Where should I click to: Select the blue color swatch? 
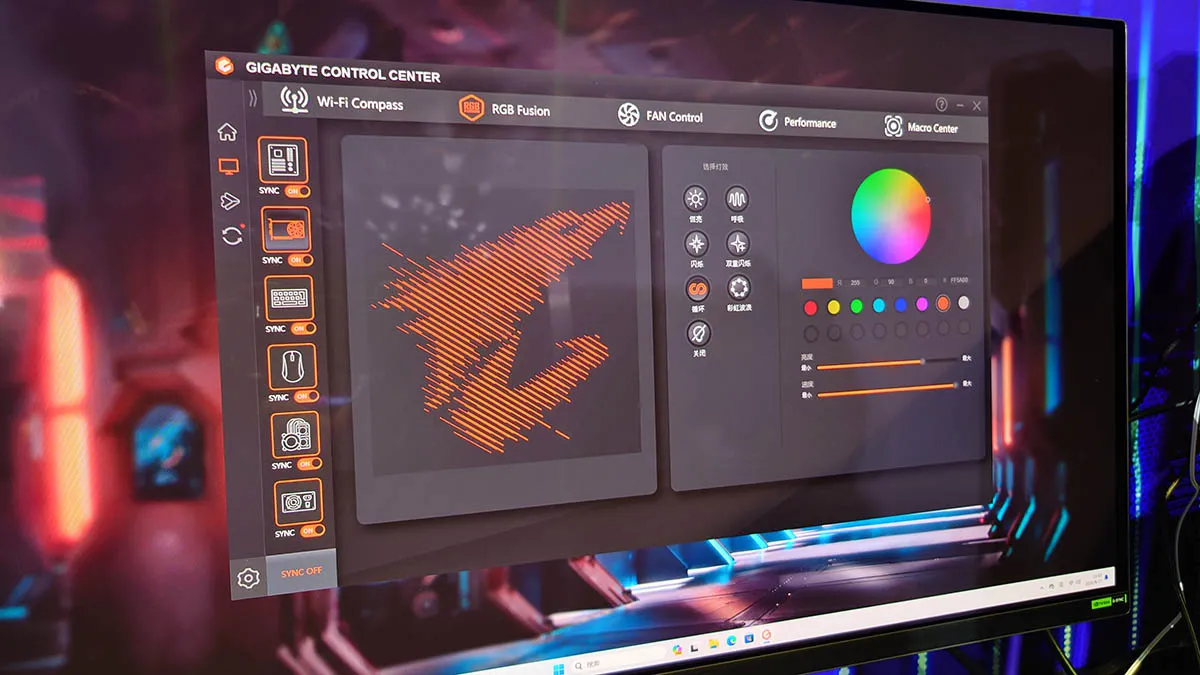[x=901, y=305]
